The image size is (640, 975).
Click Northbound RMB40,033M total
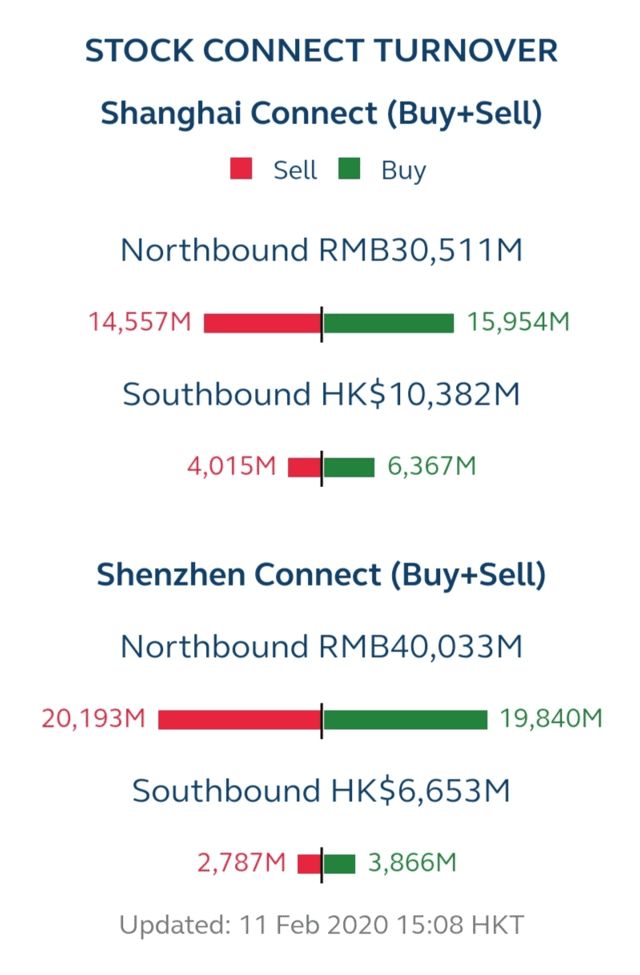click(x=321, y=647)
